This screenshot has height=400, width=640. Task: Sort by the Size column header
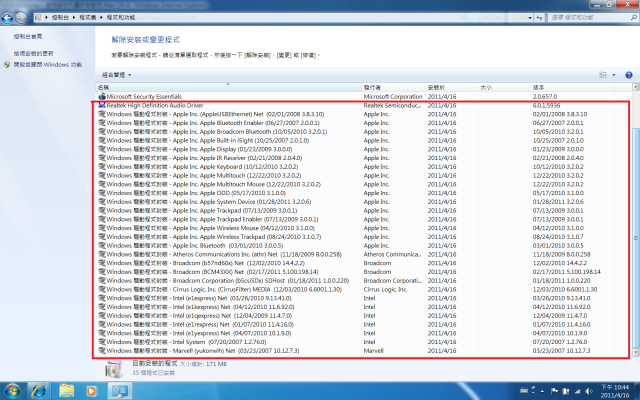pyautogui.click(x=504, y=87)
